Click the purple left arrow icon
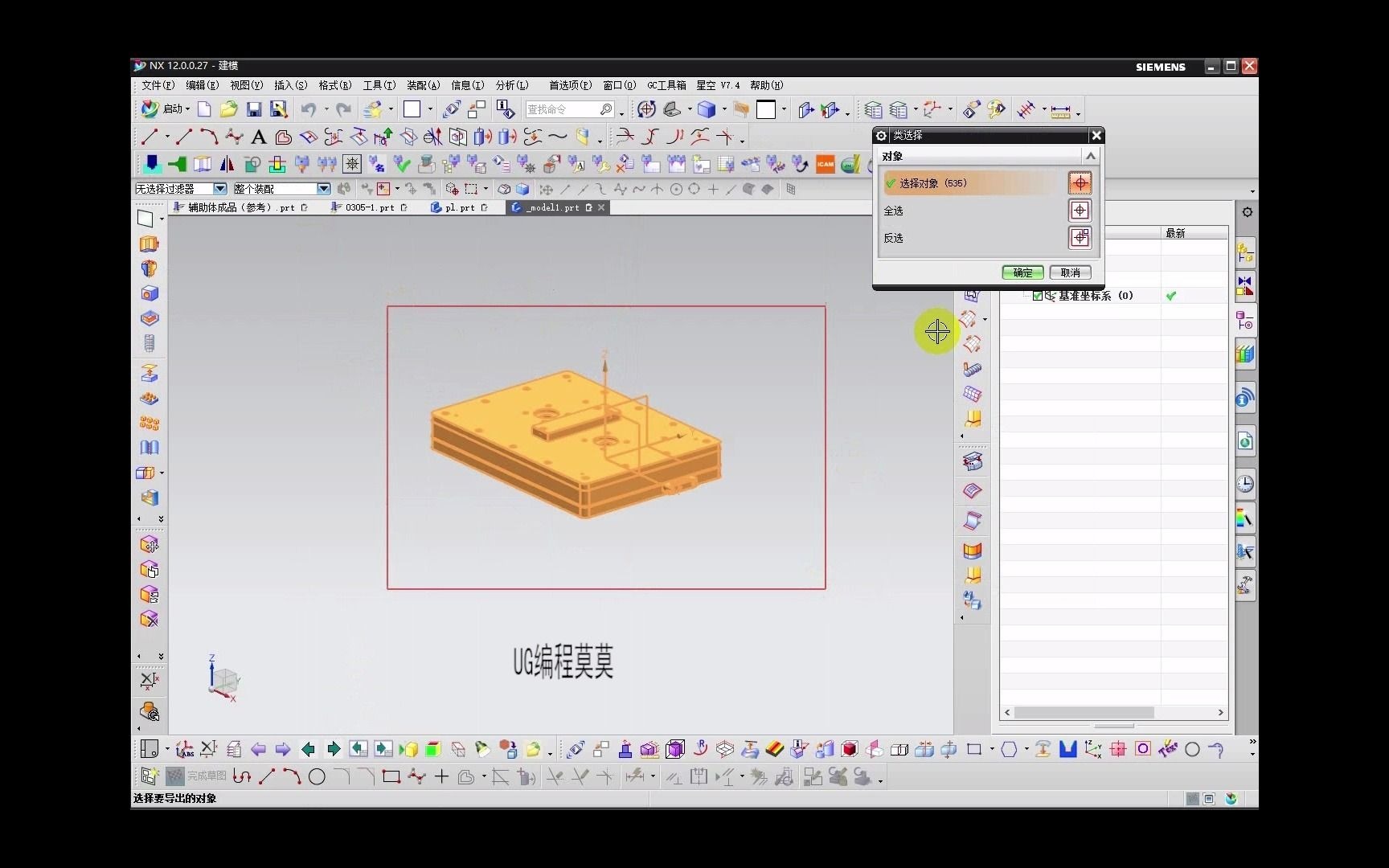This screenshot has height=868, width=1389. [258, 750]
